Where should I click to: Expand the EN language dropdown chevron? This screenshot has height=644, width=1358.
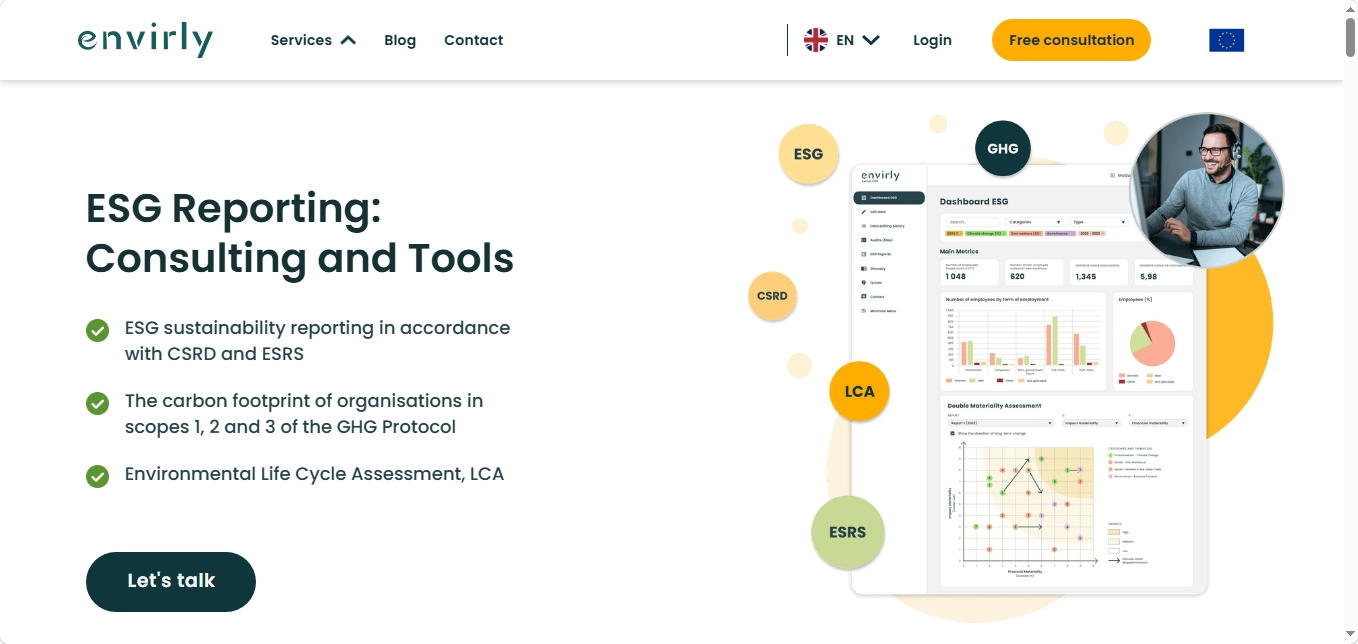point(871,40)
